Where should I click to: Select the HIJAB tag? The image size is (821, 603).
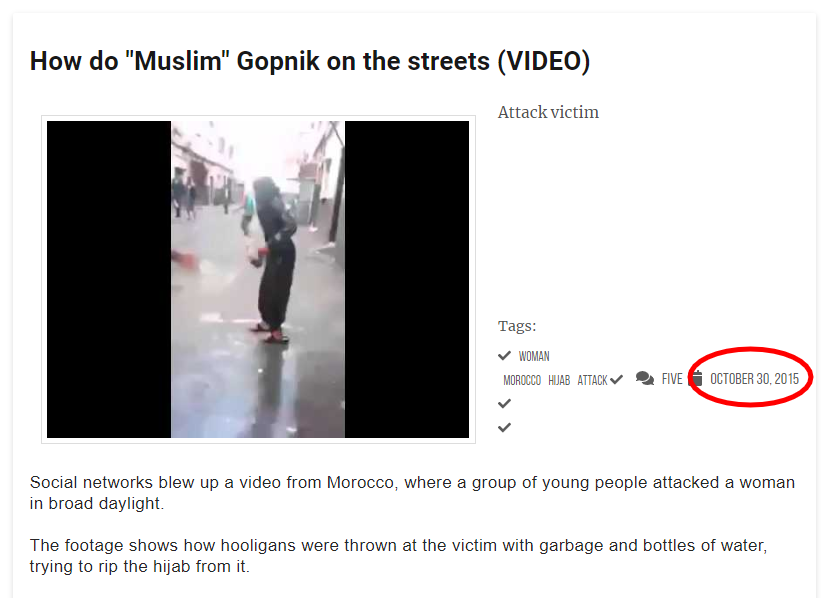559,381
